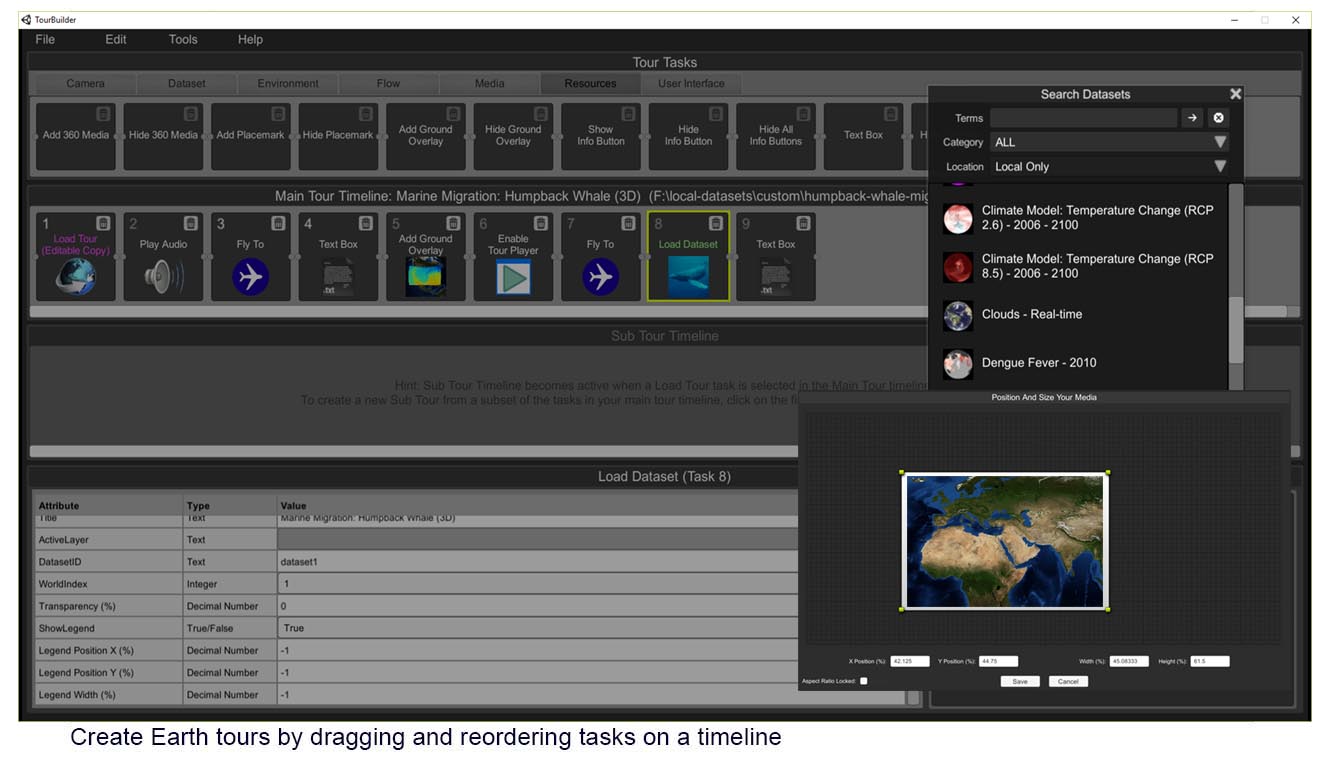Click the Height (%) input field

1210,661
